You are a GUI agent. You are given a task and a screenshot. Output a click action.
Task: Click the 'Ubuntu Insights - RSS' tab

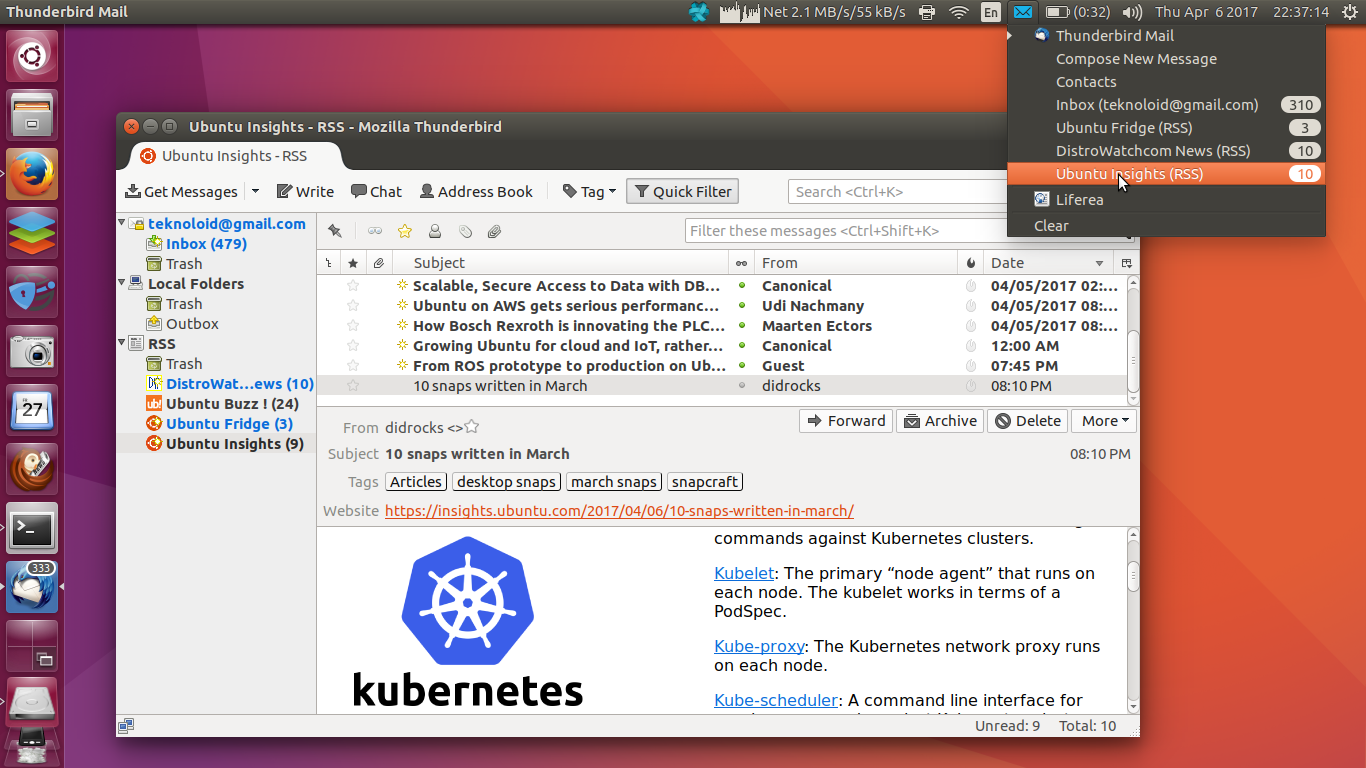[234, 156]
